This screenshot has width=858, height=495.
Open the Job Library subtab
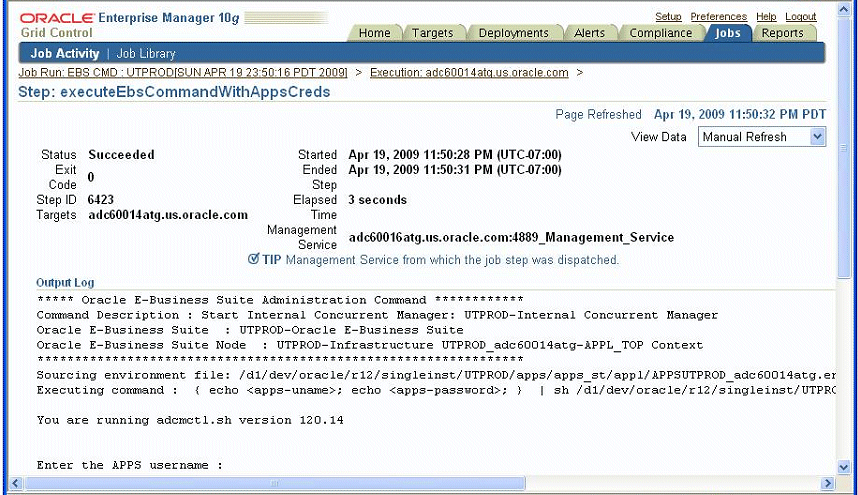[146, 54]
